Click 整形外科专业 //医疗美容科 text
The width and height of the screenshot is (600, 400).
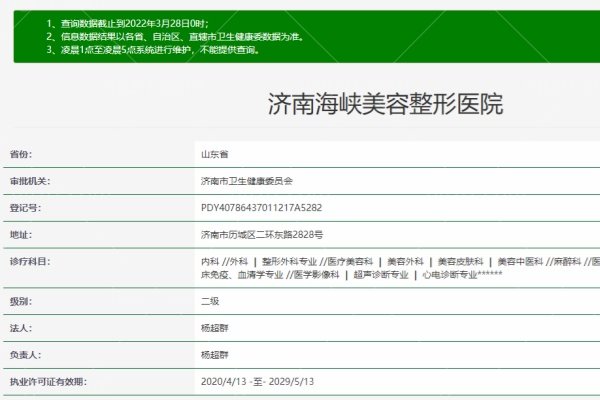(317, 261)
